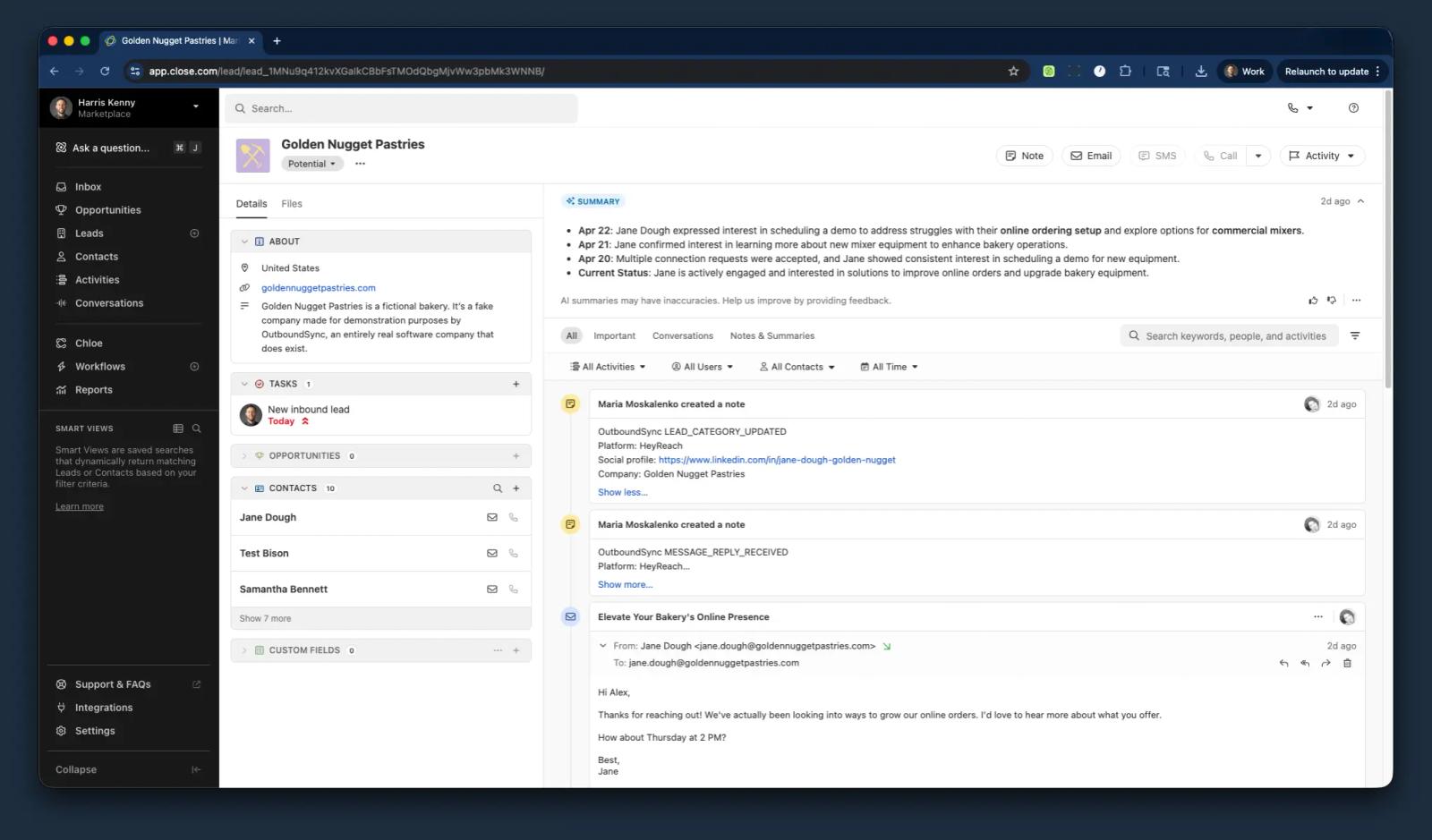Focus the top Search box
The image size is (1432, 840).
tap(401, 108)
